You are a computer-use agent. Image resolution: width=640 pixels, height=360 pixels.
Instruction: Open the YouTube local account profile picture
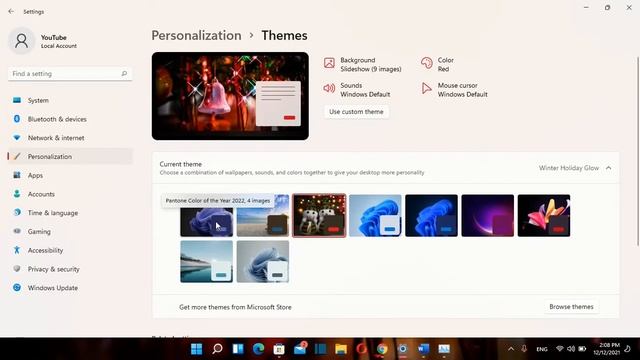click(21, 41)
